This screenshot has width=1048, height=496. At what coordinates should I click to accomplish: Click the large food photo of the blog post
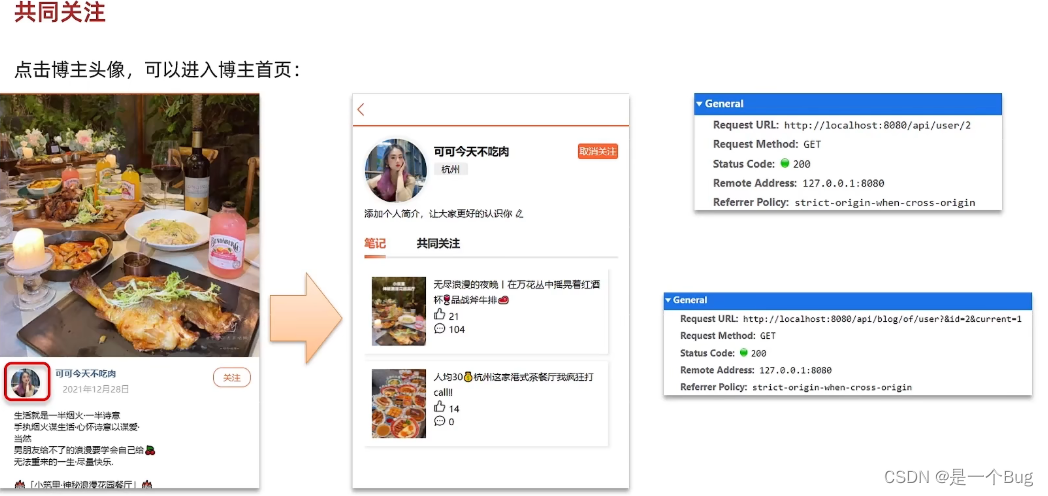pyautogui.click(x=130, y=225)
